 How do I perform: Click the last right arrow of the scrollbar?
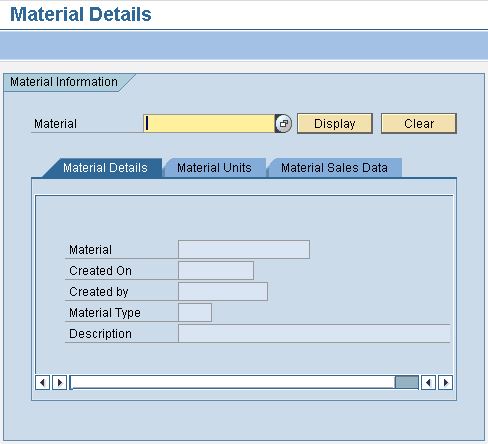[445, 382]
